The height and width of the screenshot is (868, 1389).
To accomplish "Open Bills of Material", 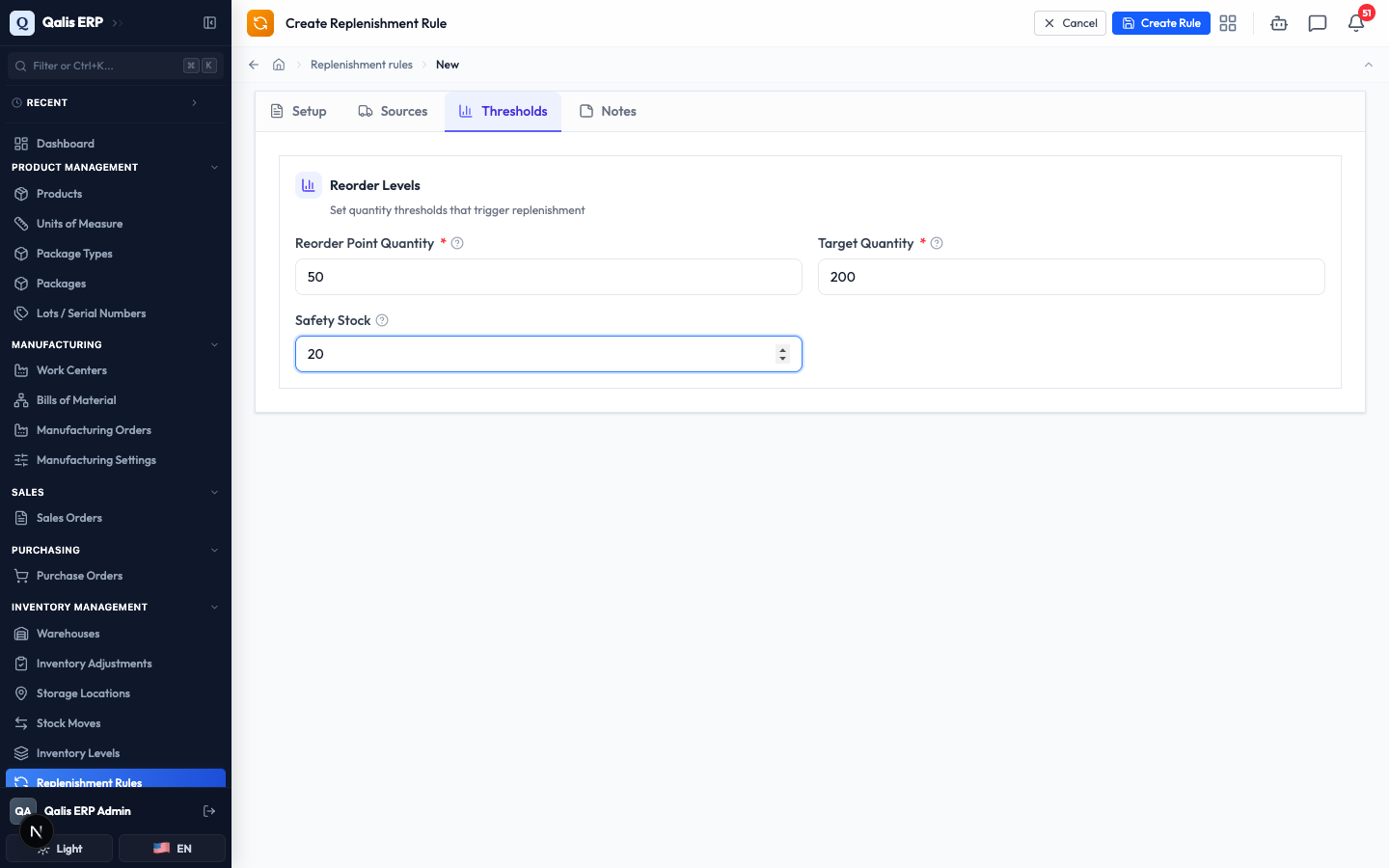I will click(x=116, y=400).
